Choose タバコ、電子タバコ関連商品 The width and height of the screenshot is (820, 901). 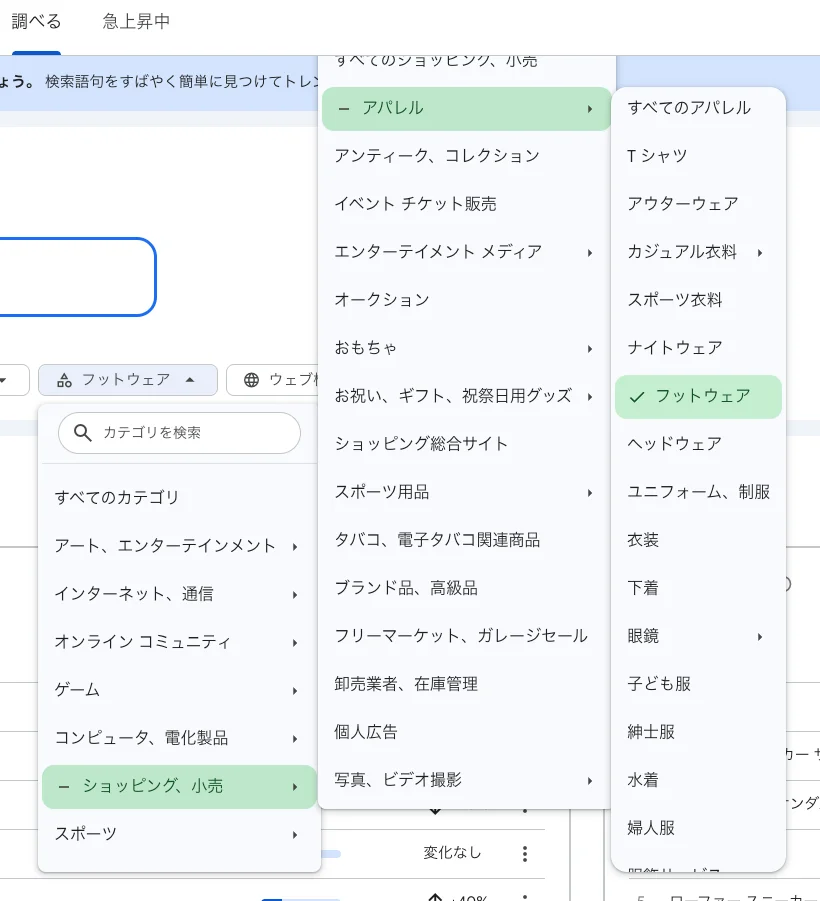pos(466,540)
